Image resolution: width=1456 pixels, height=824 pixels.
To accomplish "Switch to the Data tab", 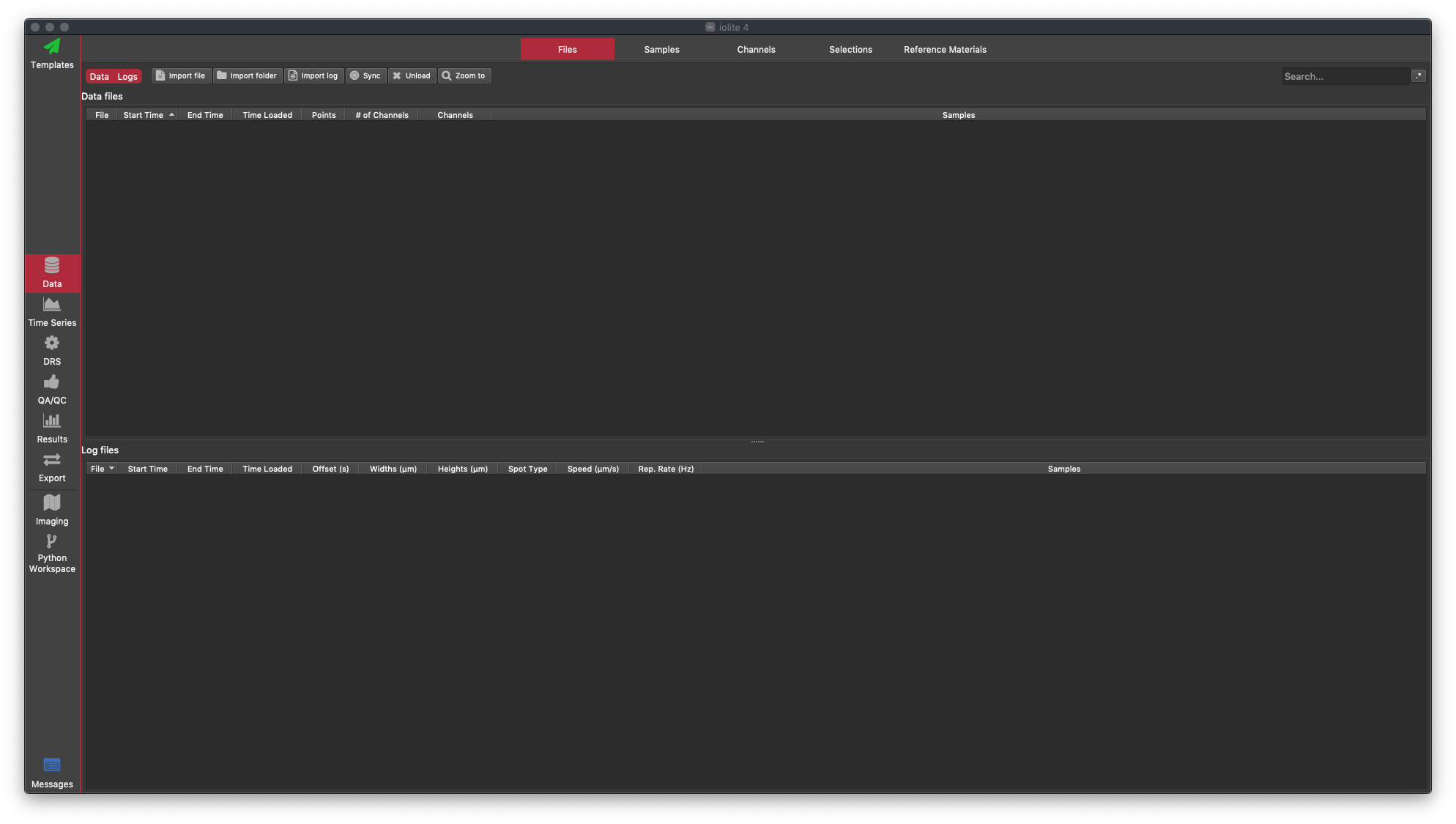I will tap(99, 75).
